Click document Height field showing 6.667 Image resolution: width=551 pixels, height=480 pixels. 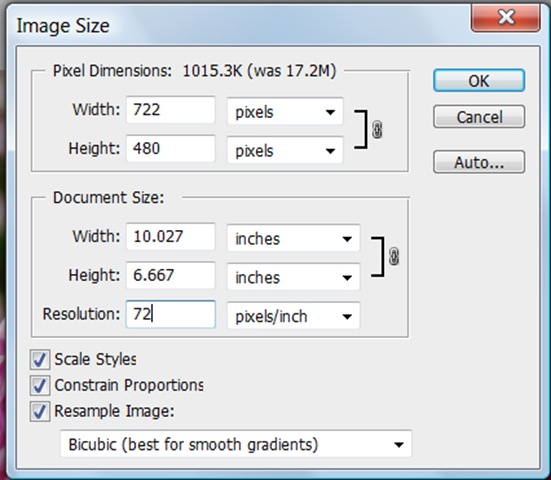point(171,275)
